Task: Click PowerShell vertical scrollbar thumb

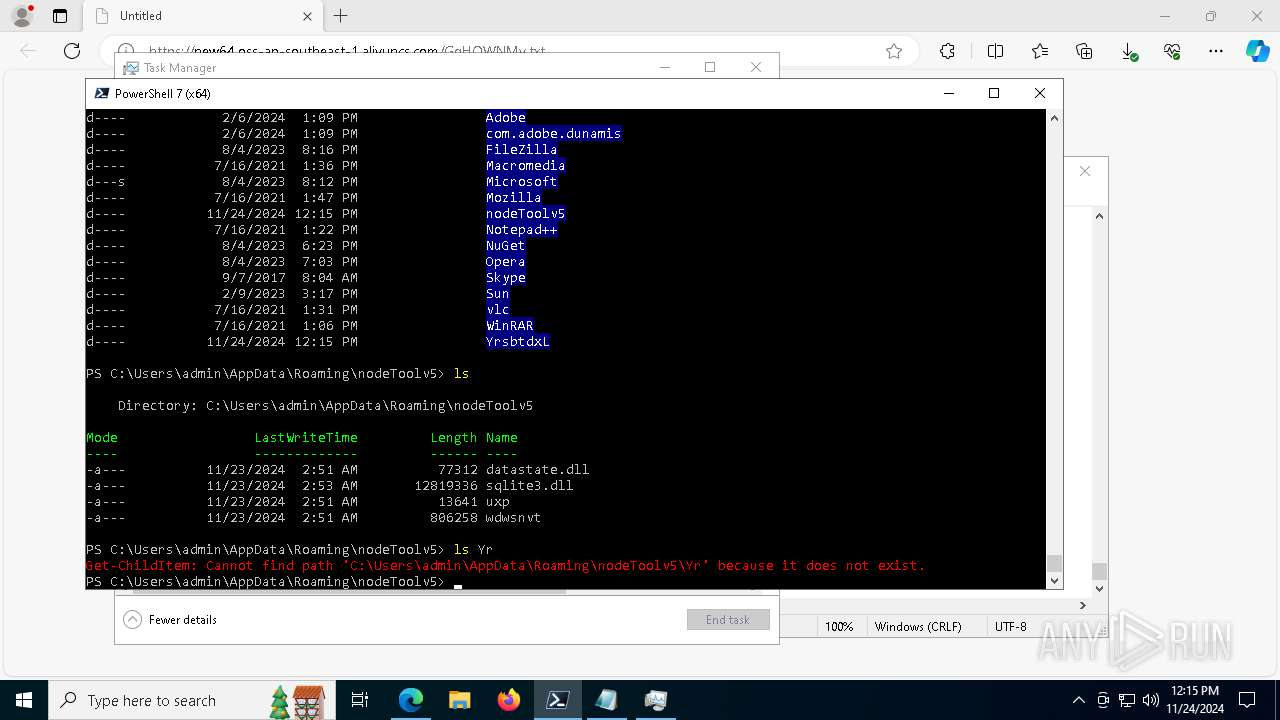Action: point(1054,563)
